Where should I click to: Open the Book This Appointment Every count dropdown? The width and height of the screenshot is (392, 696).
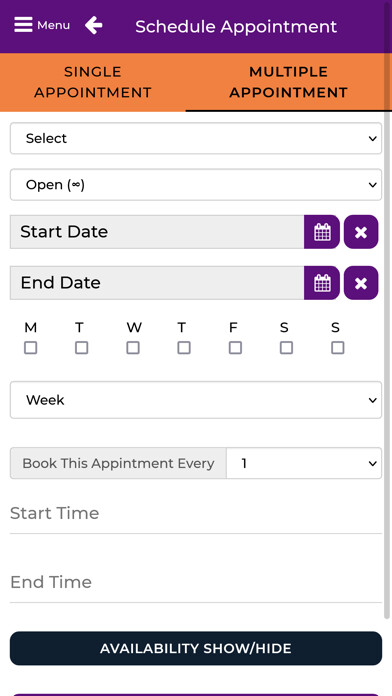(304, 463)
